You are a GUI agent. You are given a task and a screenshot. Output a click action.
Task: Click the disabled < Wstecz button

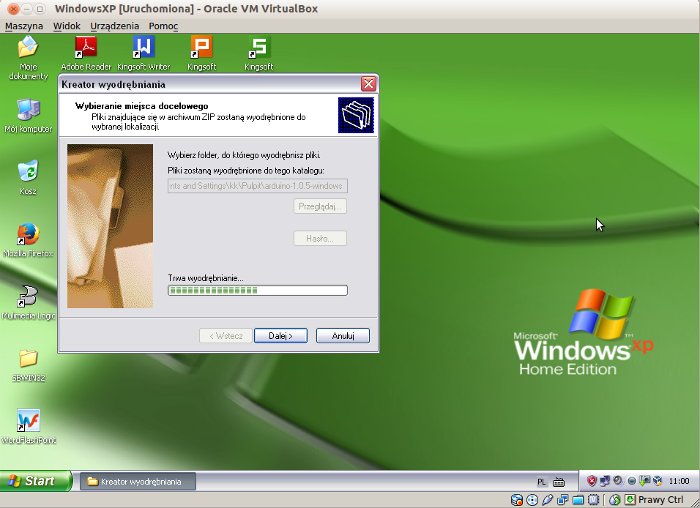pos(226,336)
